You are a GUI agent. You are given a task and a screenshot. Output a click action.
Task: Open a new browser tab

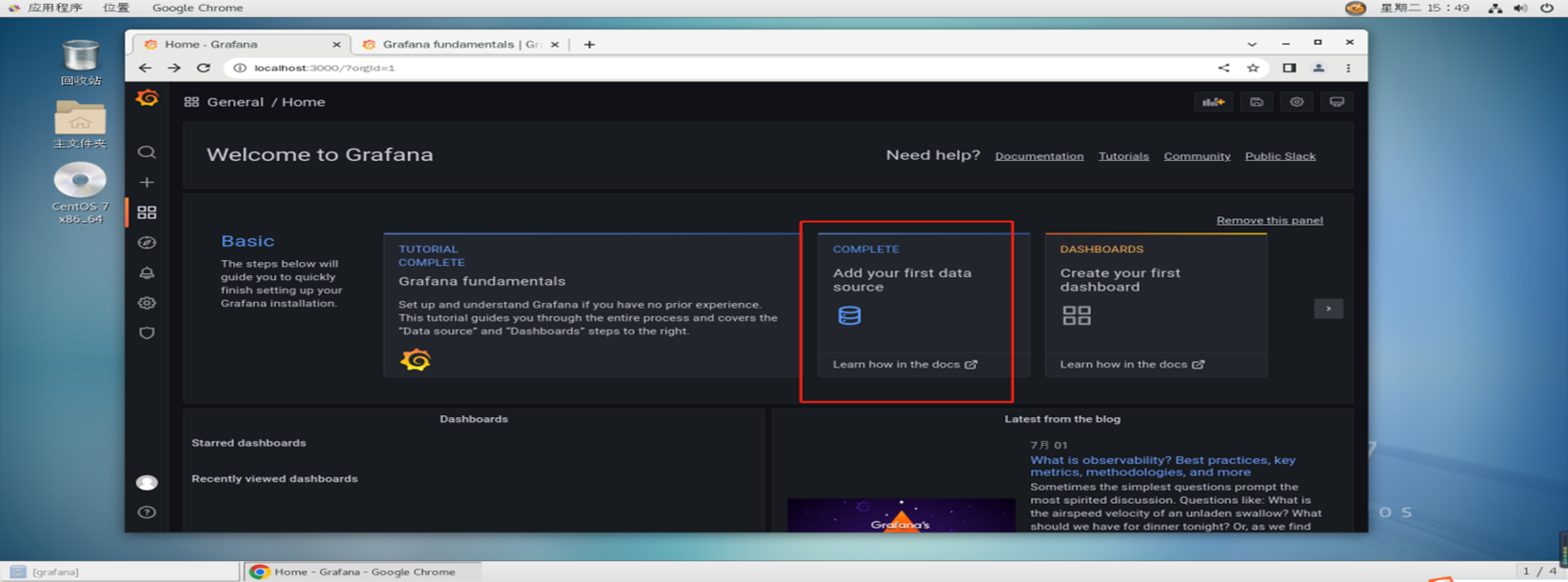click(x=589, y=44)
